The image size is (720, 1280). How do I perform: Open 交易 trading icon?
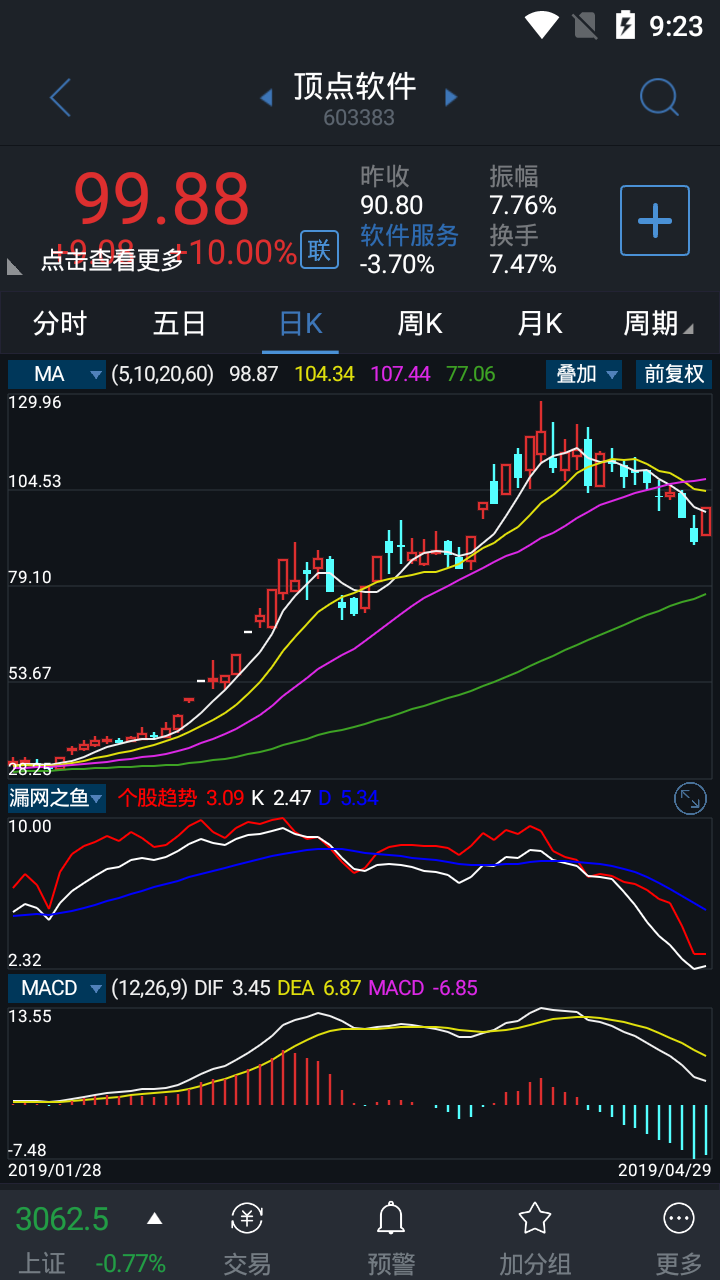pos(247,1219)
